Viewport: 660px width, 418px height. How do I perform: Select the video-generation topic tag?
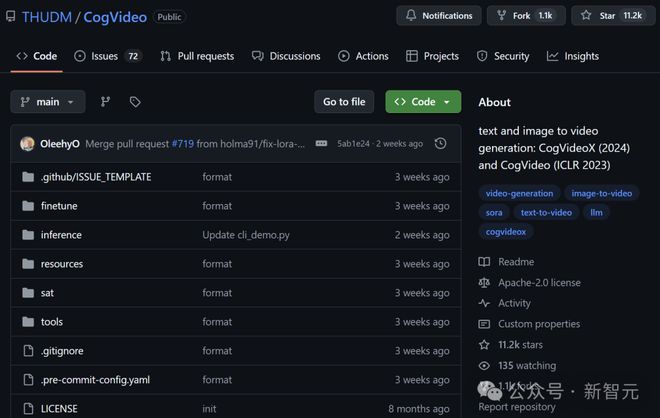pyautogui.click(x=518, y=193)
